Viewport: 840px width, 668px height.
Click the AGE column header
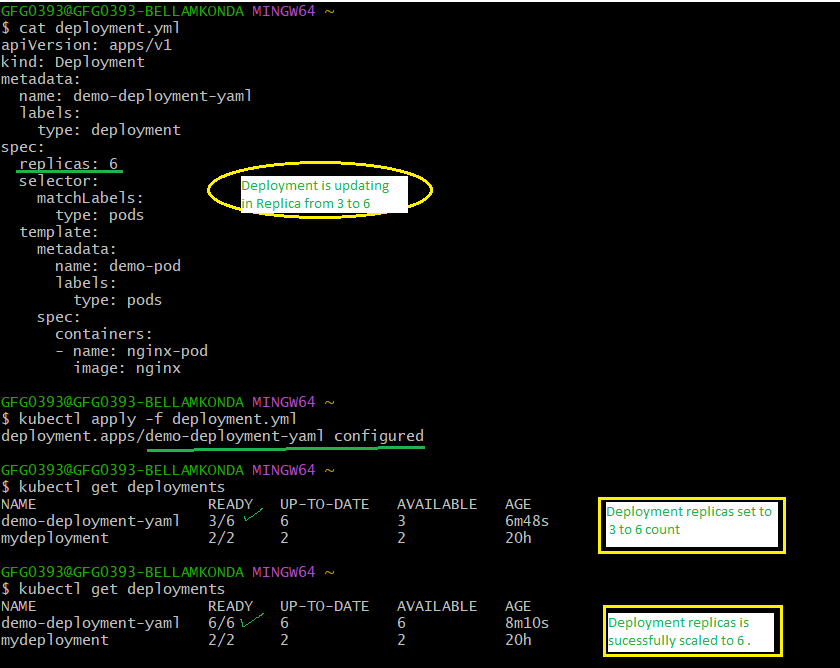[517, 503]
